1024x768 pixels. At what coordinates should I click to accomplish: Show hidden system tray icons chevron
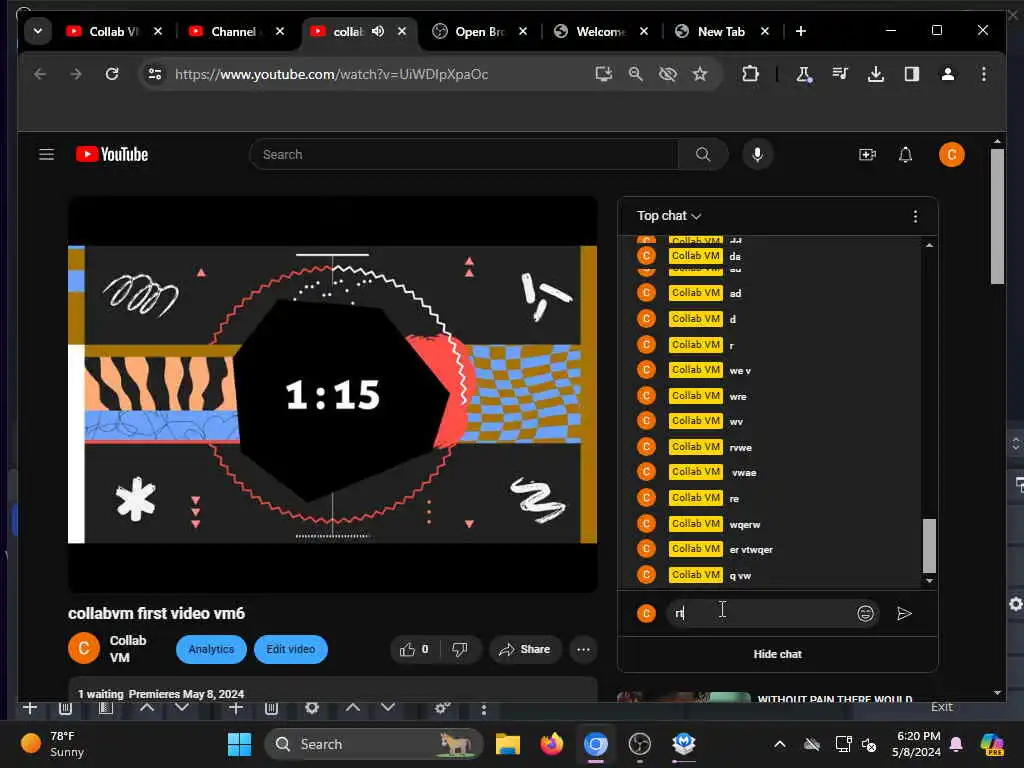(x=780, y=744)
